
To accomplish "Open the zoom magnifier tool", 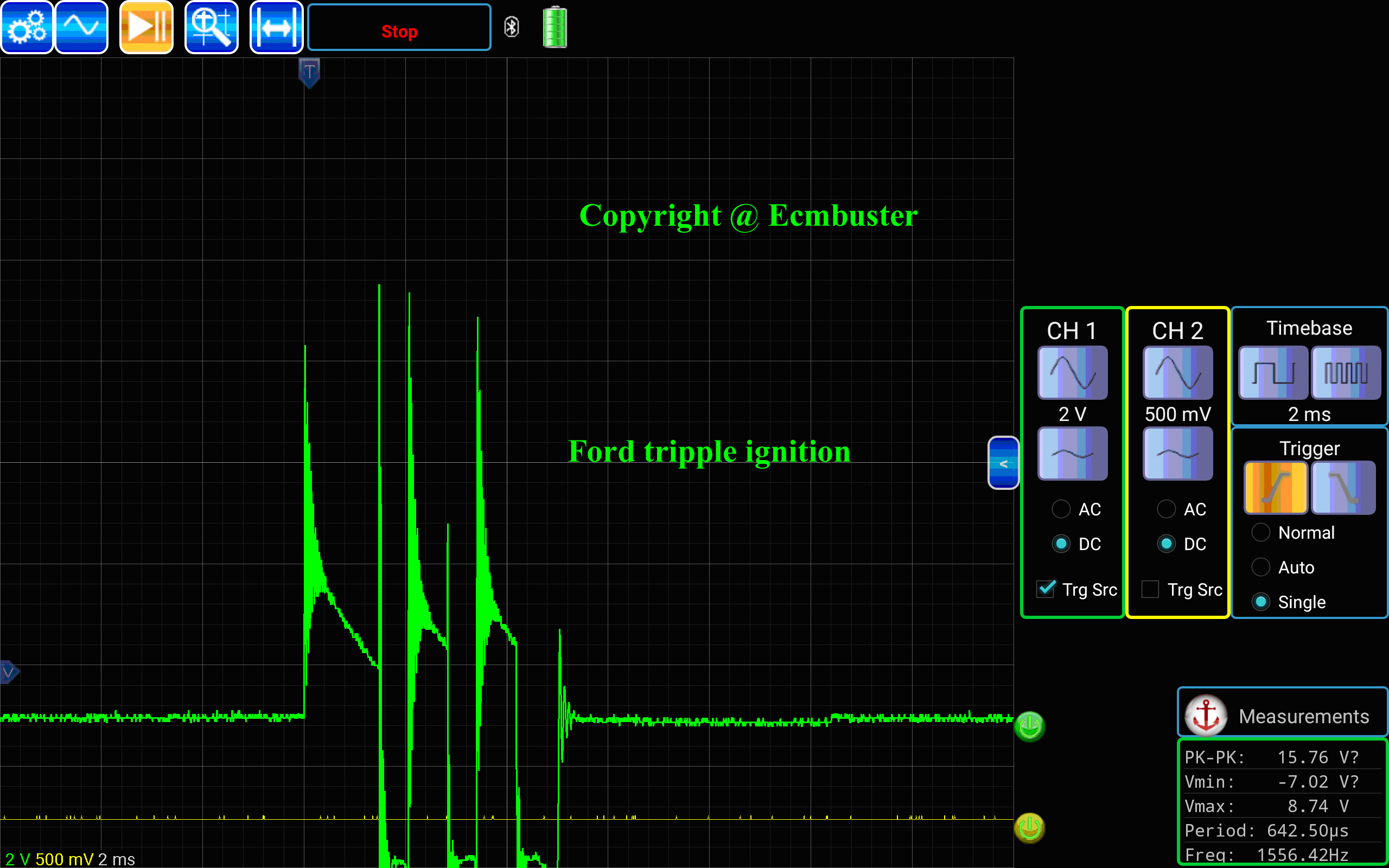I will [x=211, y=27].
